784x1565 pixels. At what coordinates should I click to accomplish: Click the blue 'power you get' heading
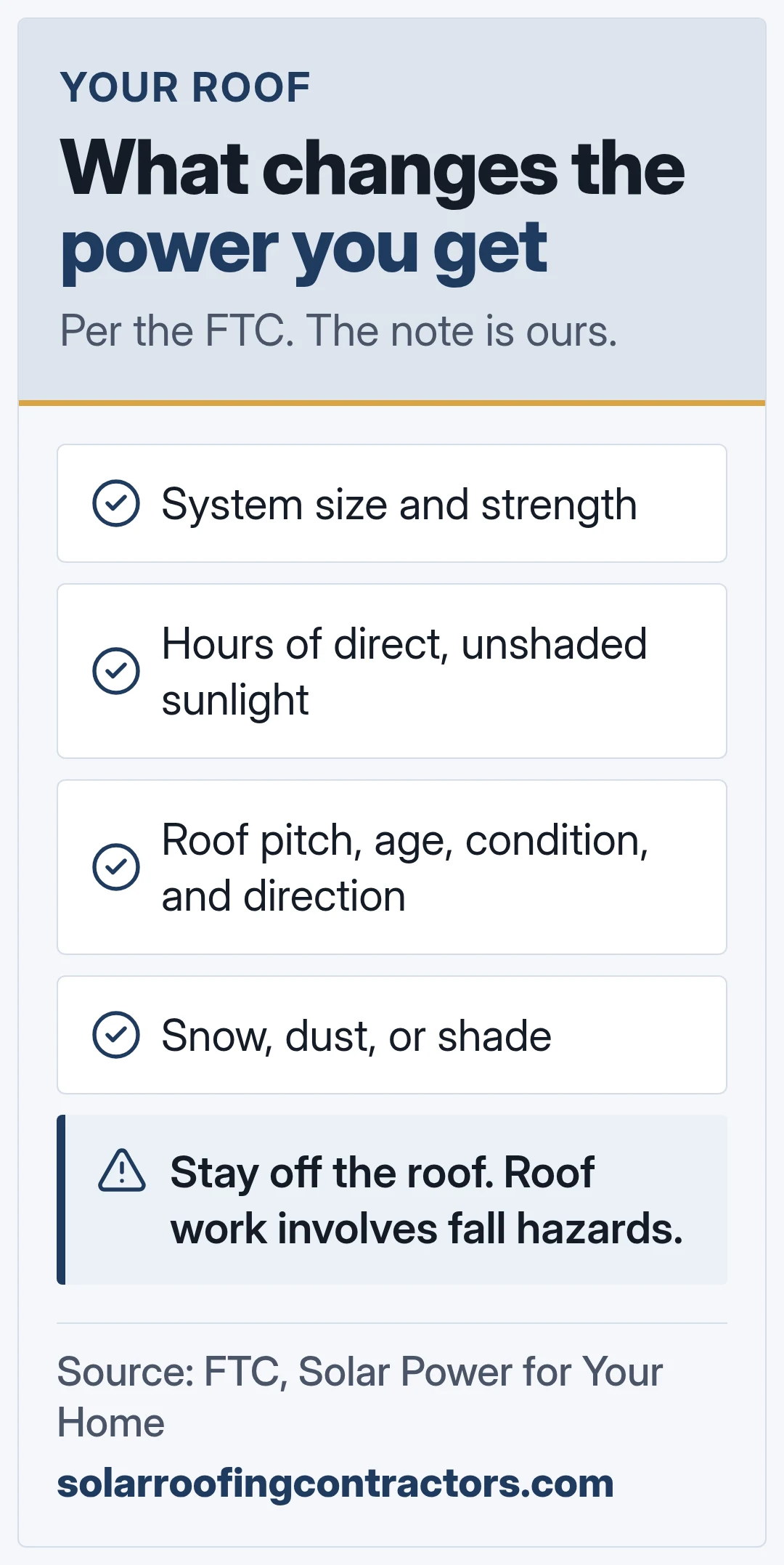click(x=304, y=249)
